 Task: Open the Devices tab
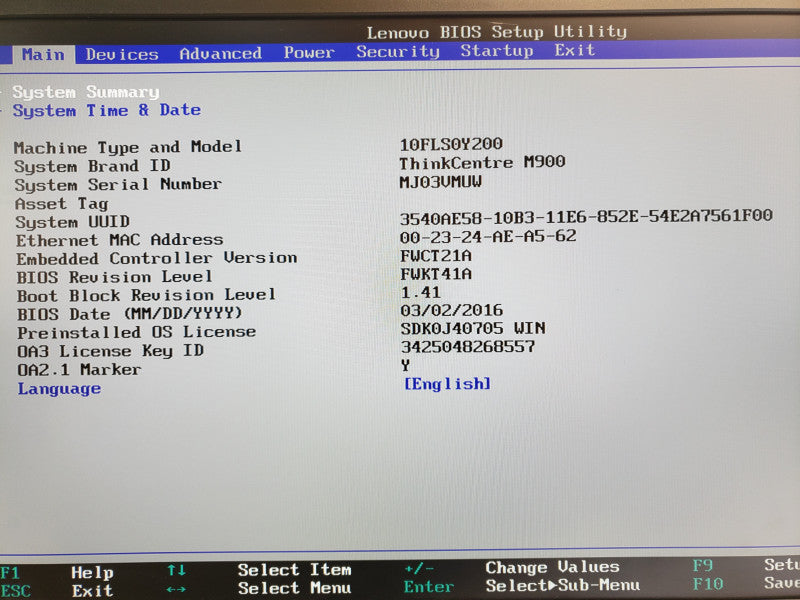122,54
